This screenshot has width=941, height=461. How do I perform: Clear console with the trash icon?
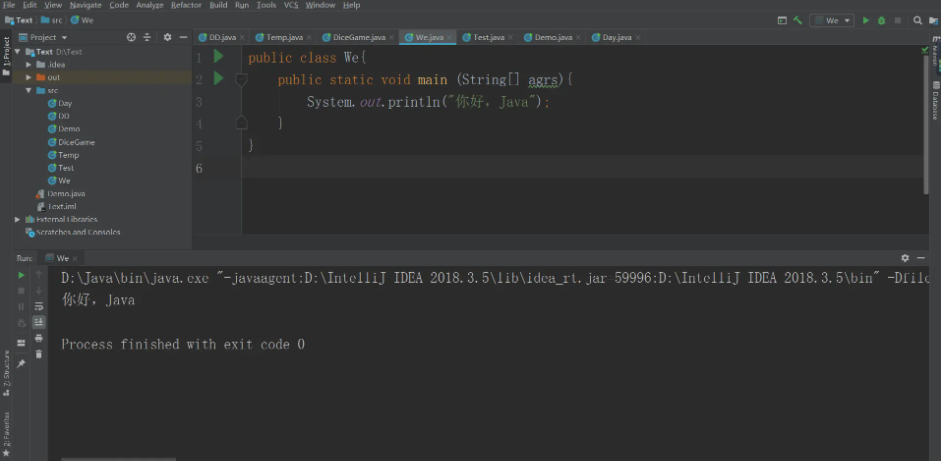pyautogui.click(x=39, y=354)
